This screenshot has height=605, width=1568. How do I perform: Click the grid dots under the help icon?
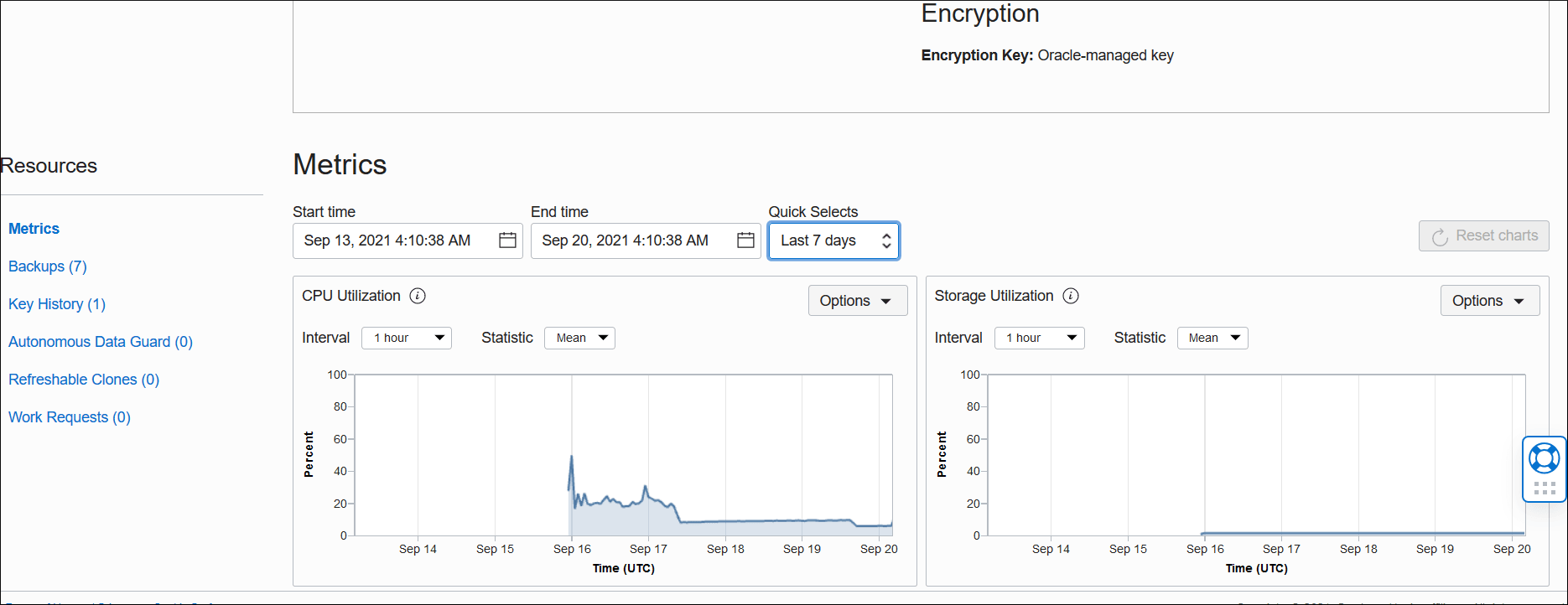[x=1544, y=488]
